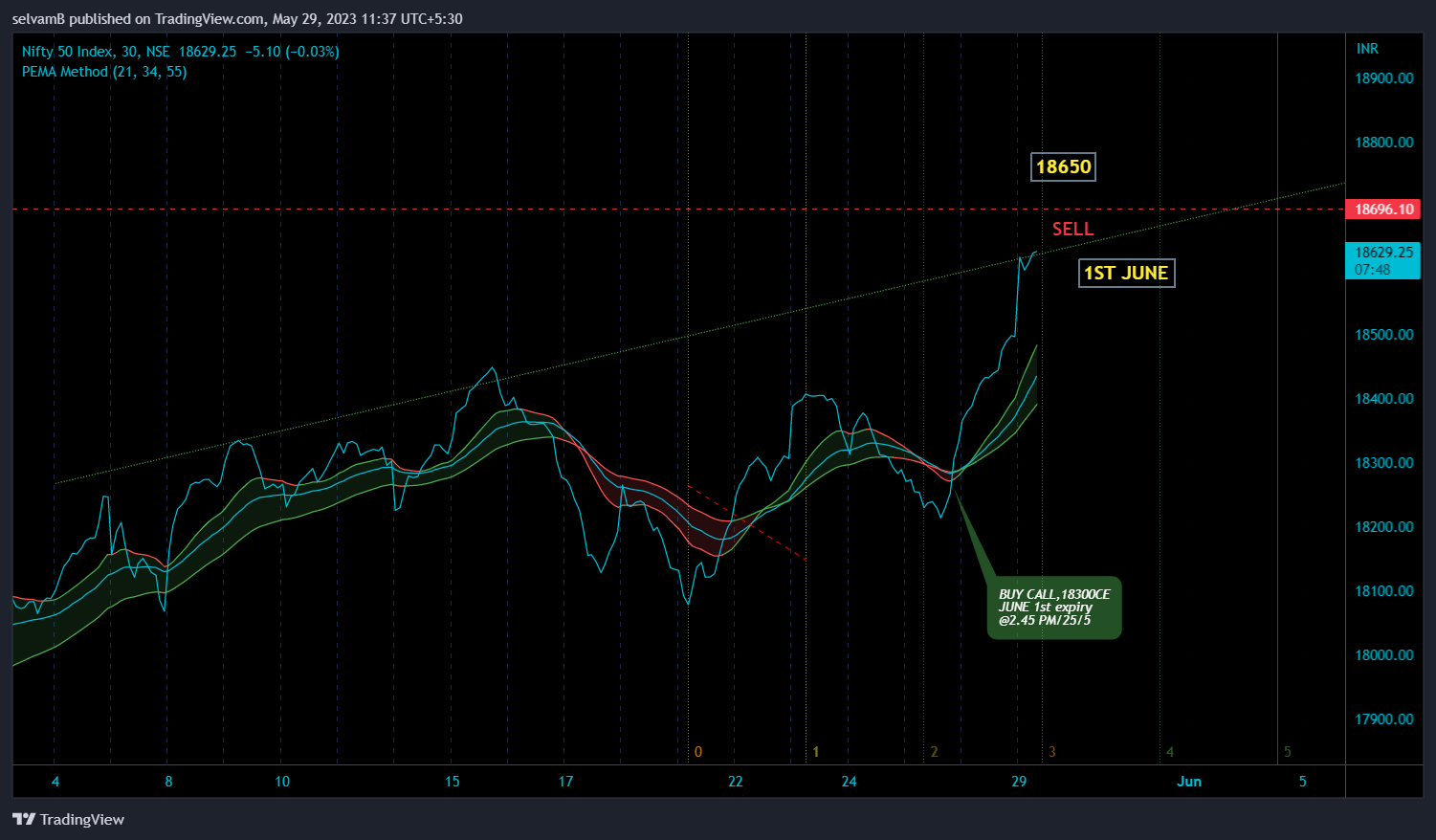
Task: Click date '8' on the time axis
Action: coord(168,782)
